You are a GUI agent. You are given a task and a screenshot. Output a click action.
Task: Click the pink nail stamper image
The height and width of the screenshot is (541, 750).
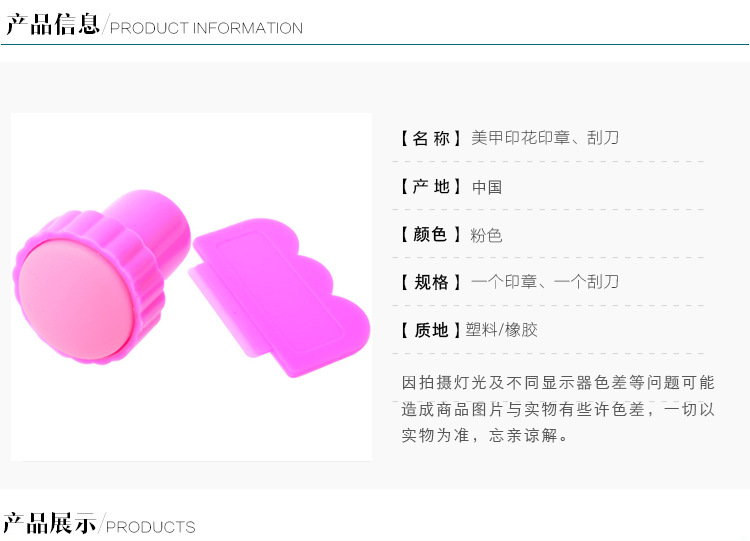(x=101, y=276)
